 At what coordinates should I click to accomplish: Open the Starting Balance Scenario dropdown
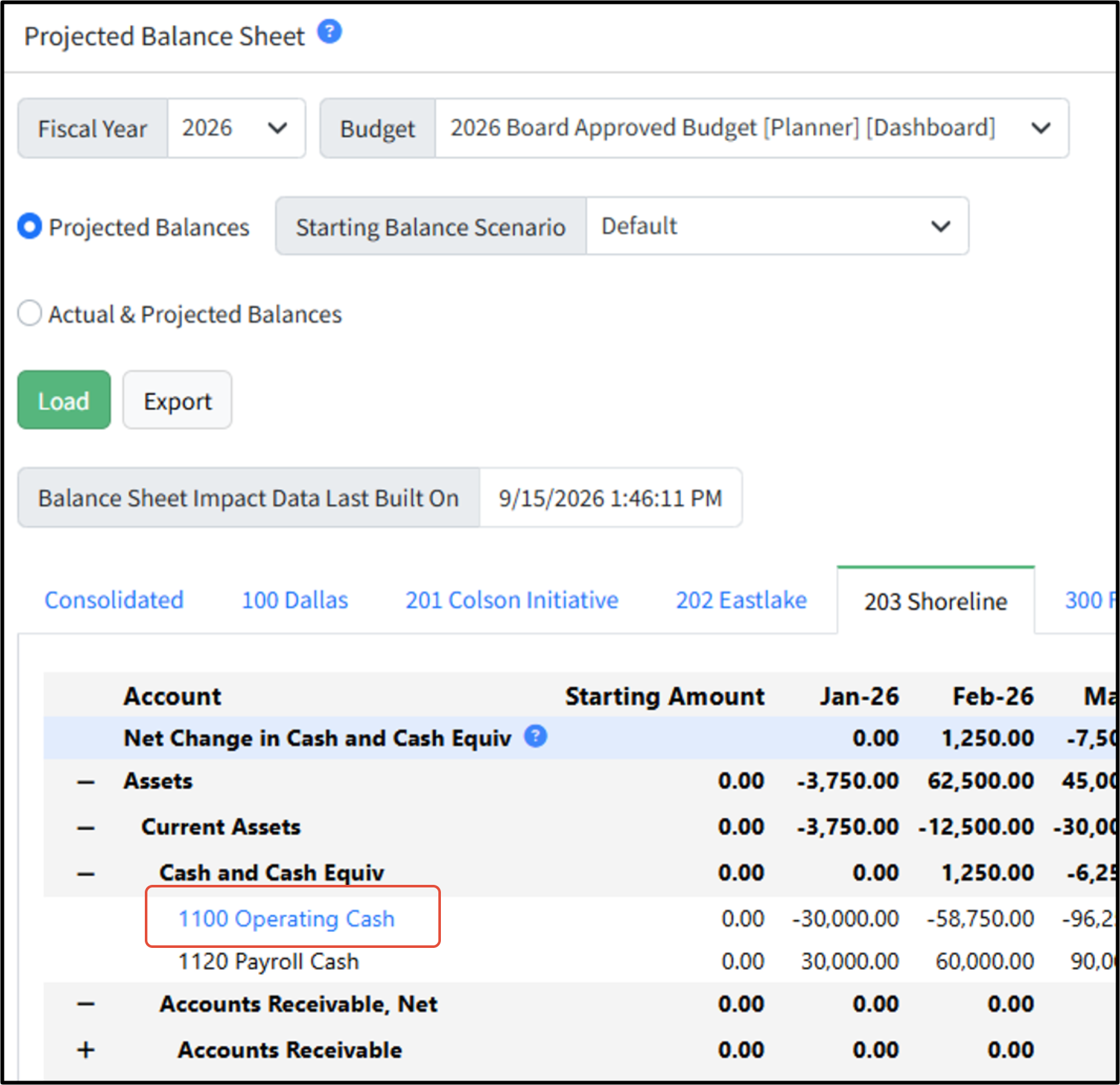pyautogui.click(x=777, y=227)
